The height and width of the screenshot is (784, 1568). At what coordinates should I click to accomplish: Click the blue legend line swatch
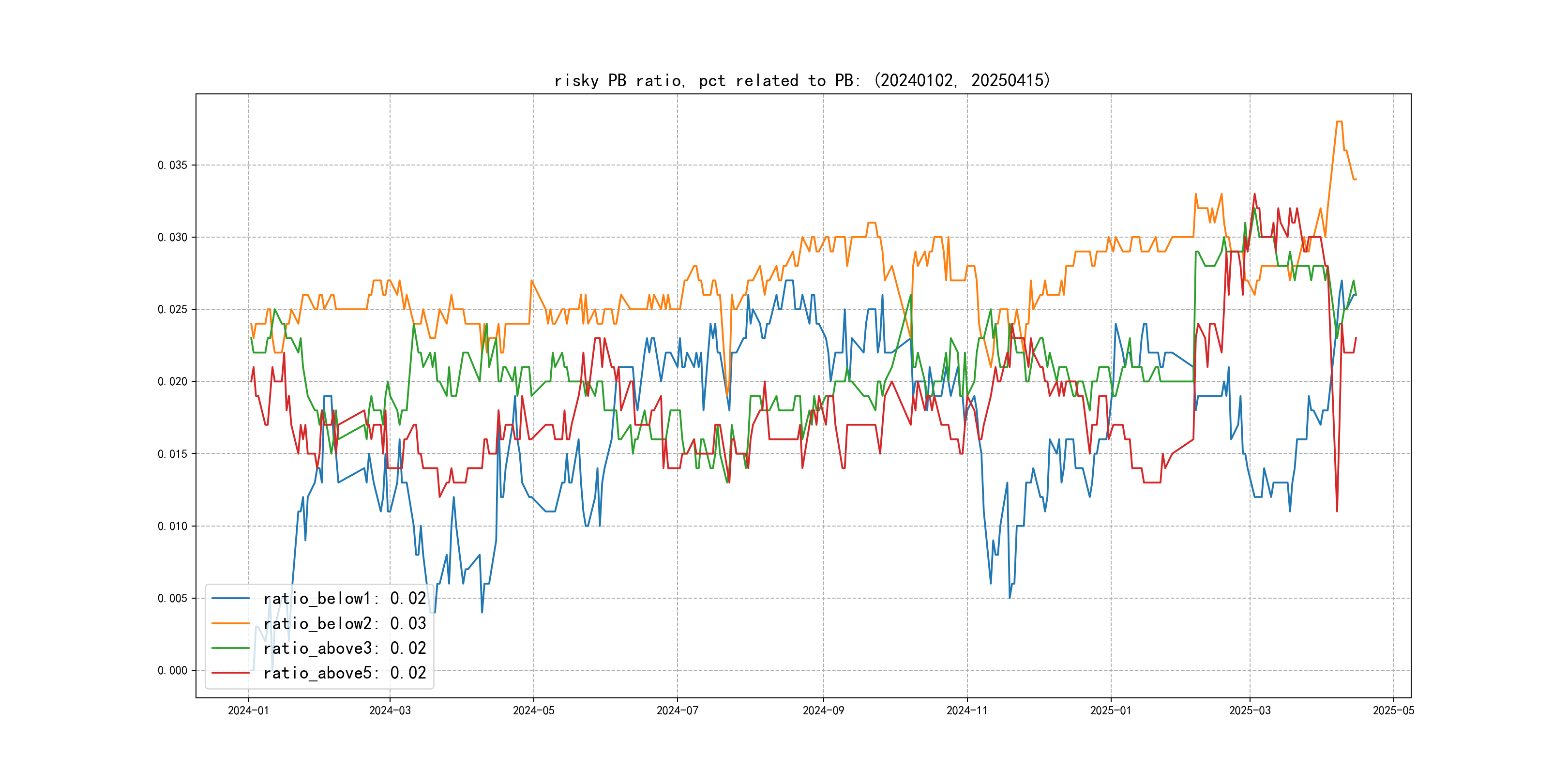[x=230, y=598]
